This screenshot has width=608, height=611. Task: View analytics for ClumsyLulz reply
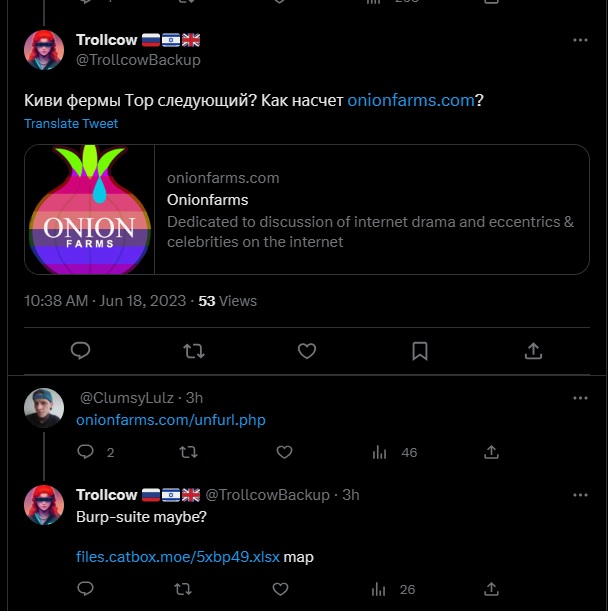point(380,452)
